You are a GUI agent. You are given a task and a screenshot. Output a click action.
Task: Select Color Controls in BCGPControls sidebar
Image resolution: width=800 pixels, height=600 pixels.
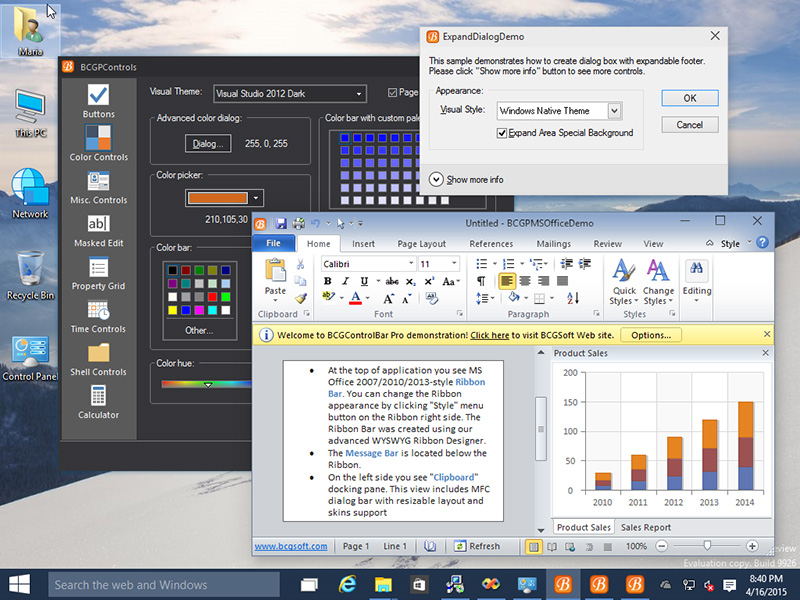point(98,144)
